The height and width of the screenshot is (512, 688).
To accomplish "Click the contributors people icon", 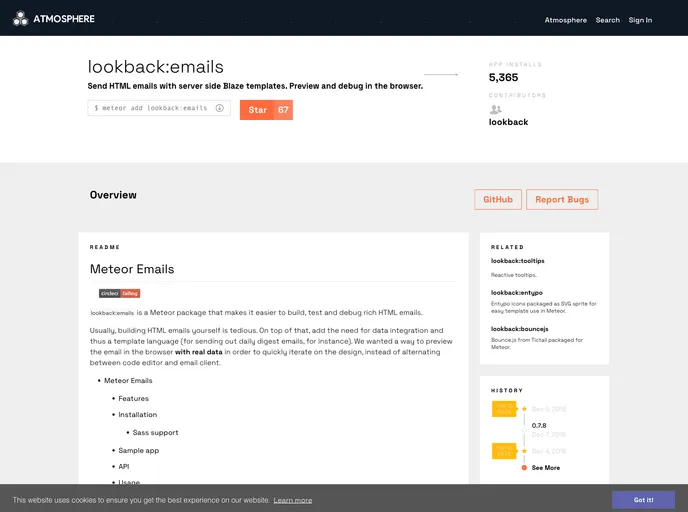I will click(x=495, y=109).
